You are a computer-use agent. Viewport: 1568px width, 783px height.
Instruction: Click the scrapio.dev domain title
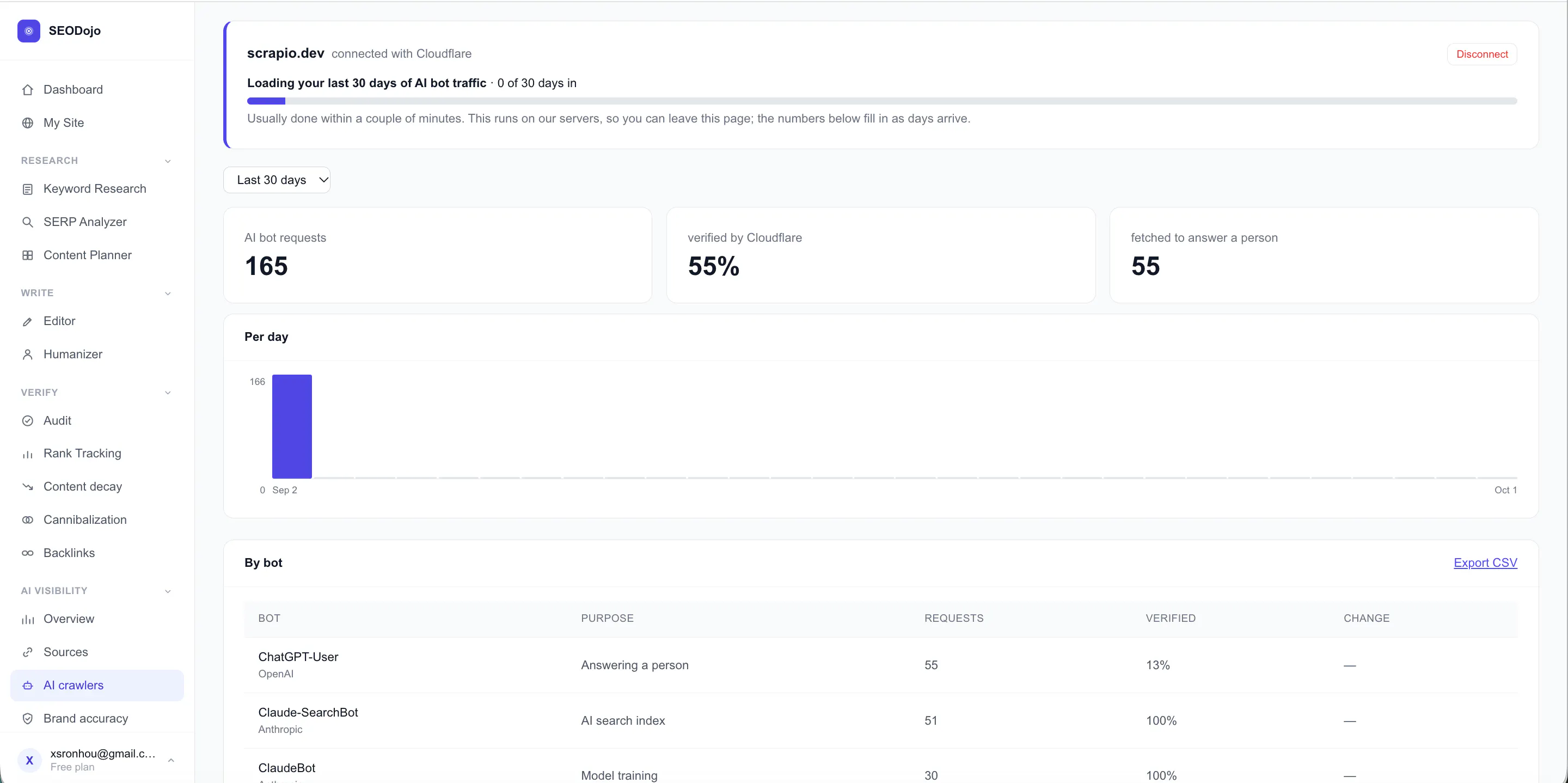click(x=285, y=53)
